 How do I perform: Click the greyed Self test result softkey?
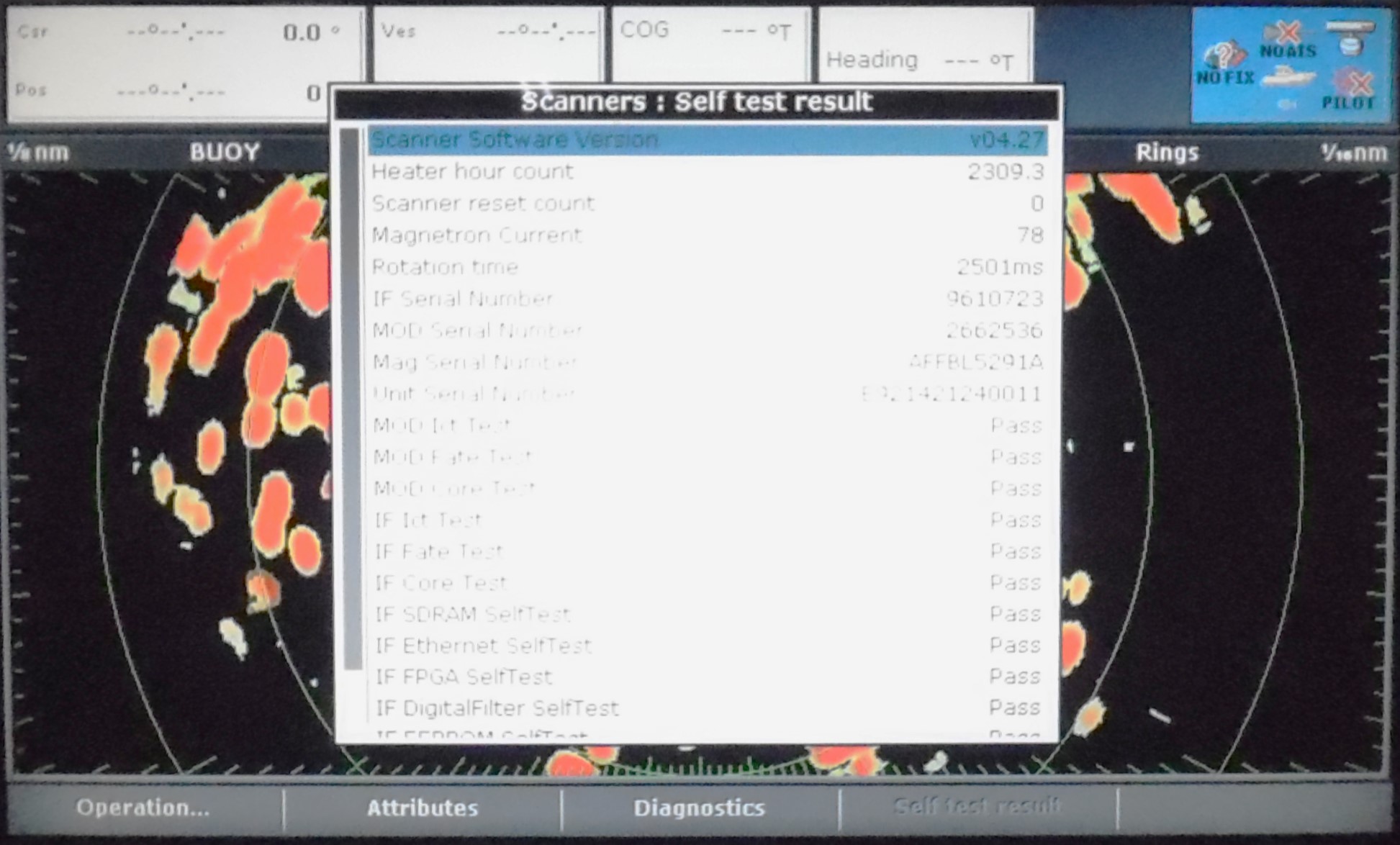(x=977, y=806)
